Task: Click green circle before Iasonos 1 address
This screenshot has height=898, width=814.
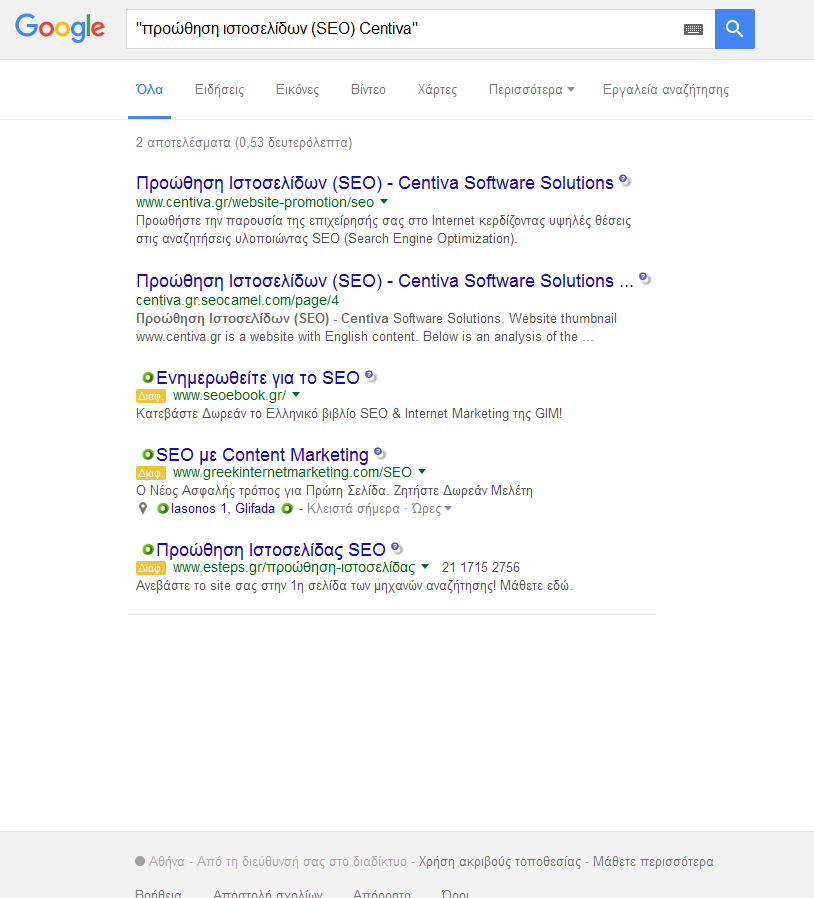Action: click(163, 509)
